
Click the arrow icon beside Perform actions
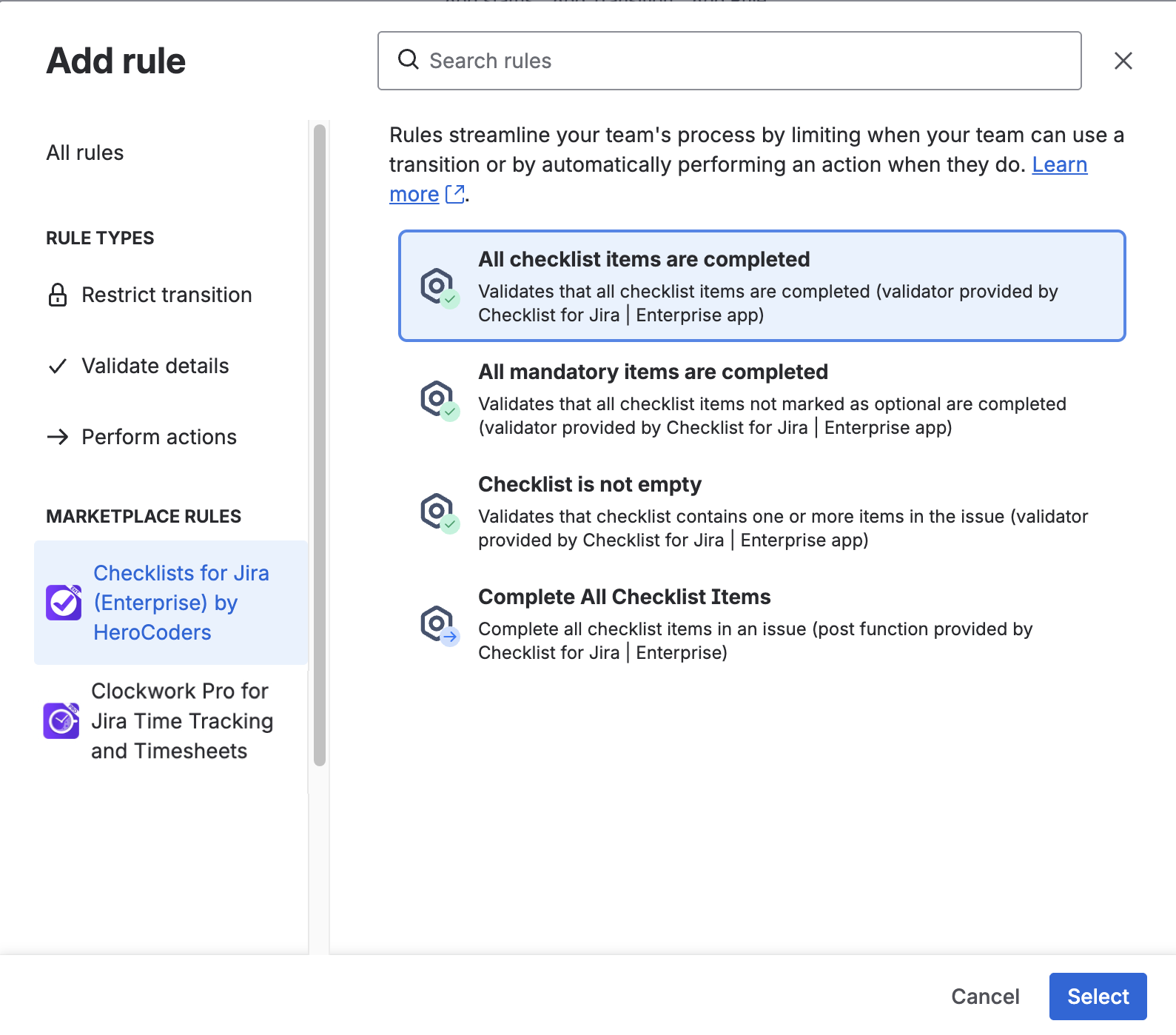(58, 437)
